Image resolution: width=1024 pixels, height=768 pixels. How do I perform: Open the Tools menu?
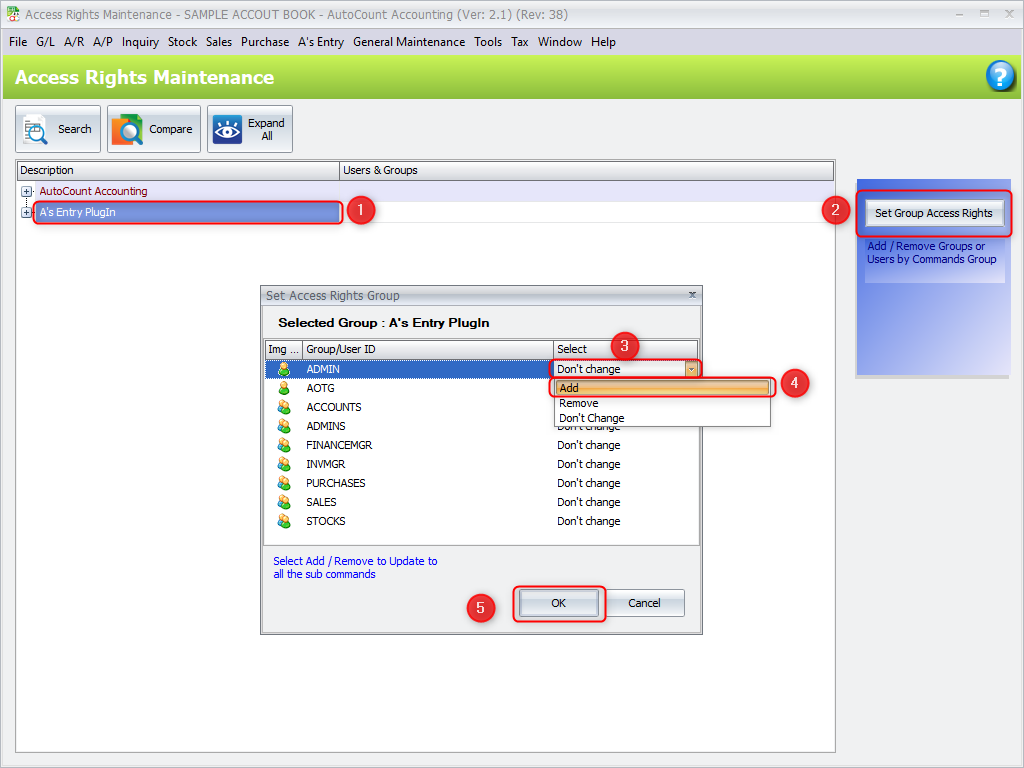click(x=488, y=42)
